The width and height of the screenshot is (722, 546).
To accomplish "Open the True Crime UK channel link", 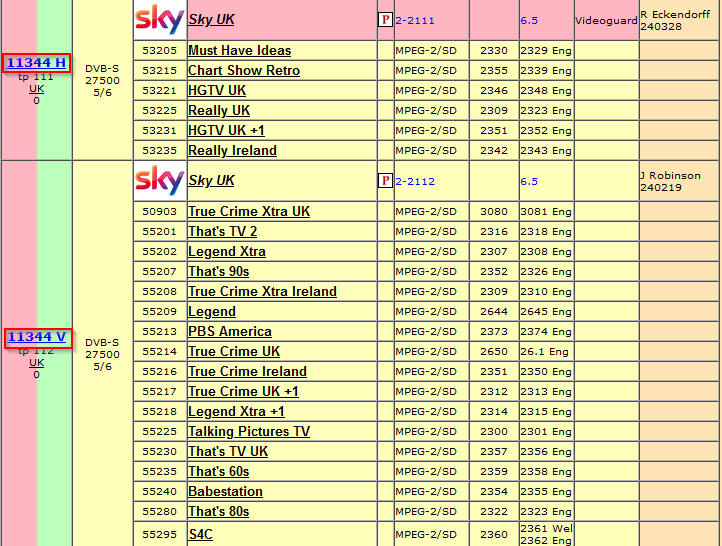I will click(x=234, y=351).
